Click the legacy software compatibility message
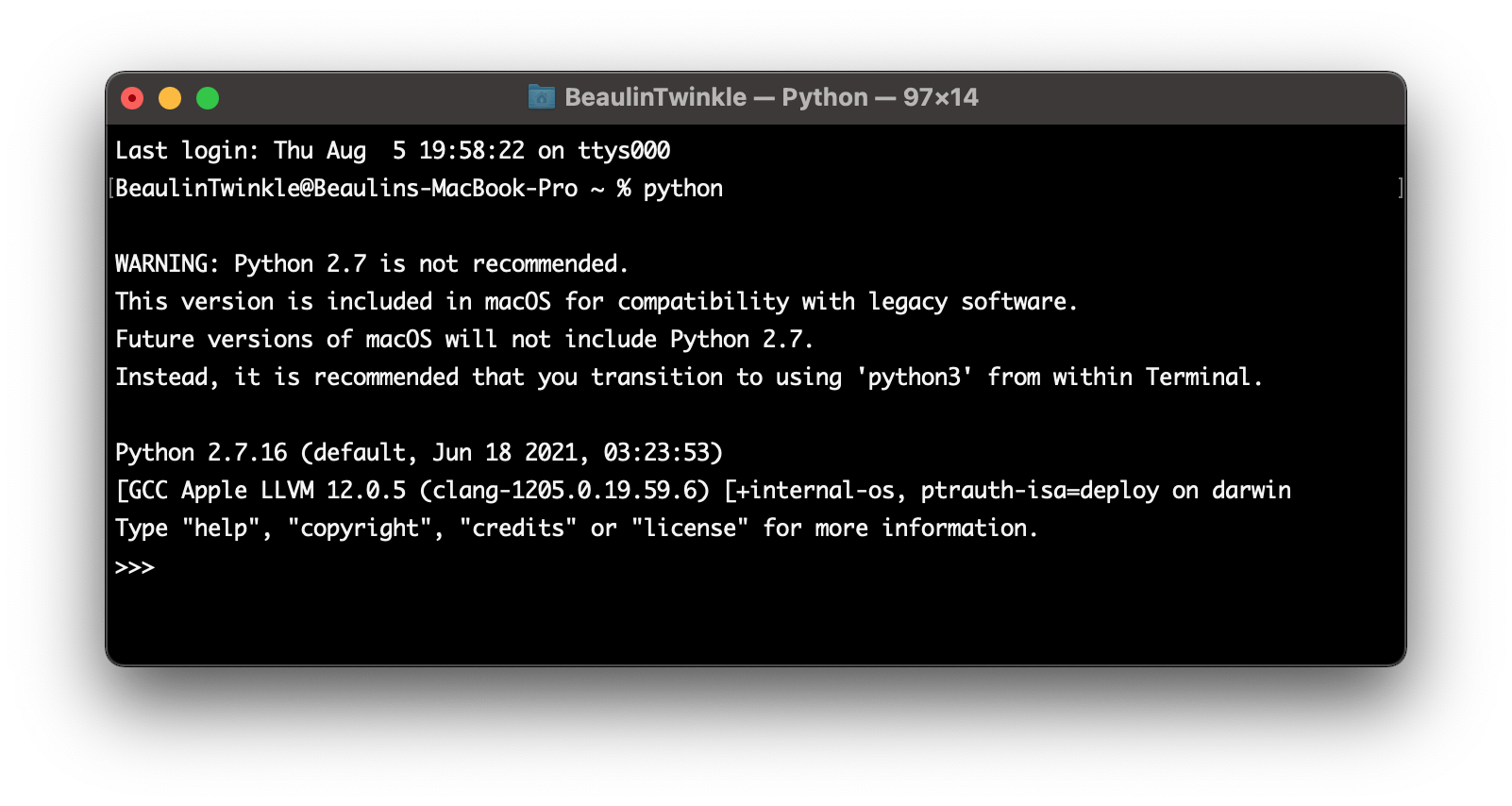 tap(595, 301)
